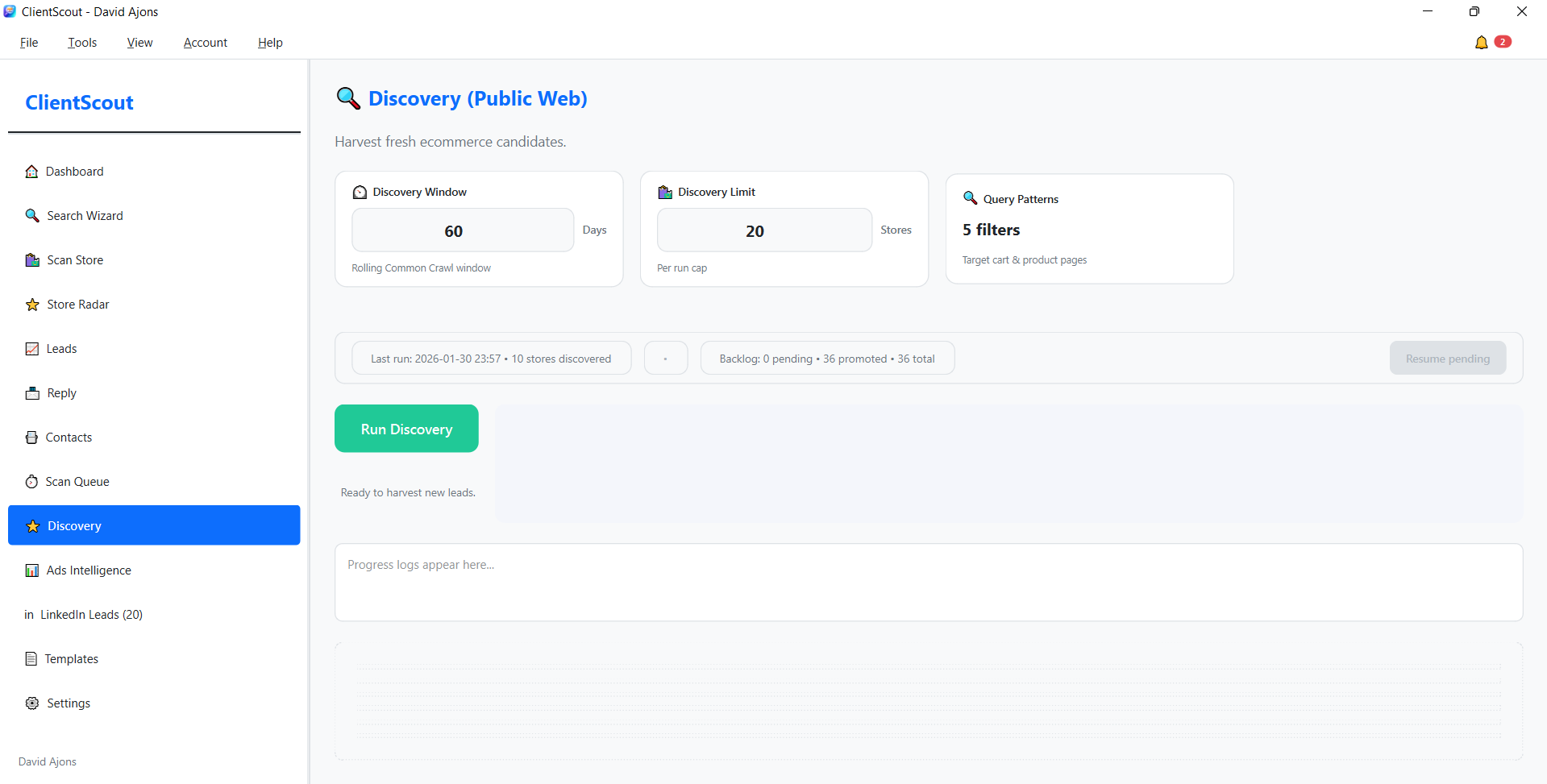This screenshot has height=784, width=1547.
Task: Open the View menu
Action: pos(139,43)
